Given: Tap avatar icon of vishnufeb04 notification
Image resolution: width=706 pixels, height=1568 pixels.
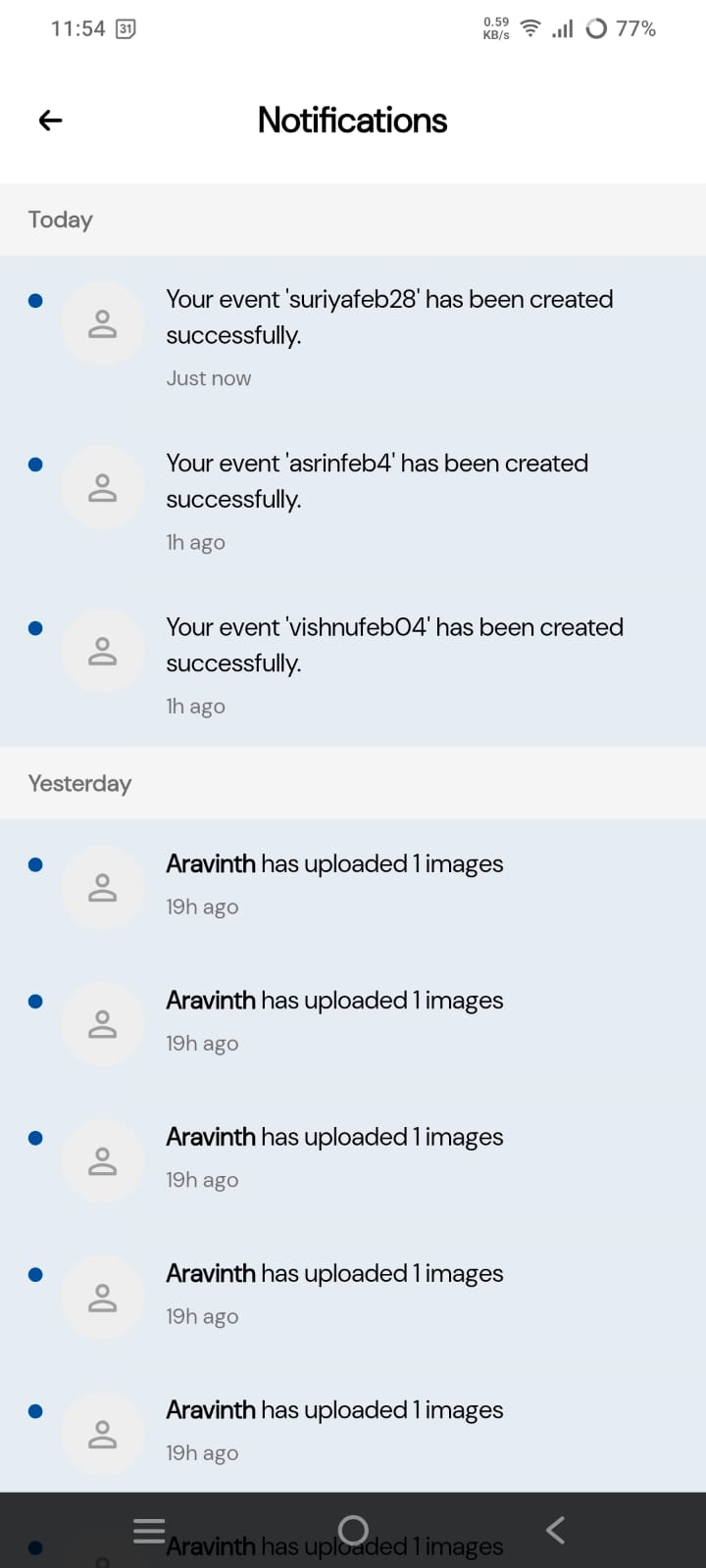Looking at the screenshot, I should coord(102,651).
